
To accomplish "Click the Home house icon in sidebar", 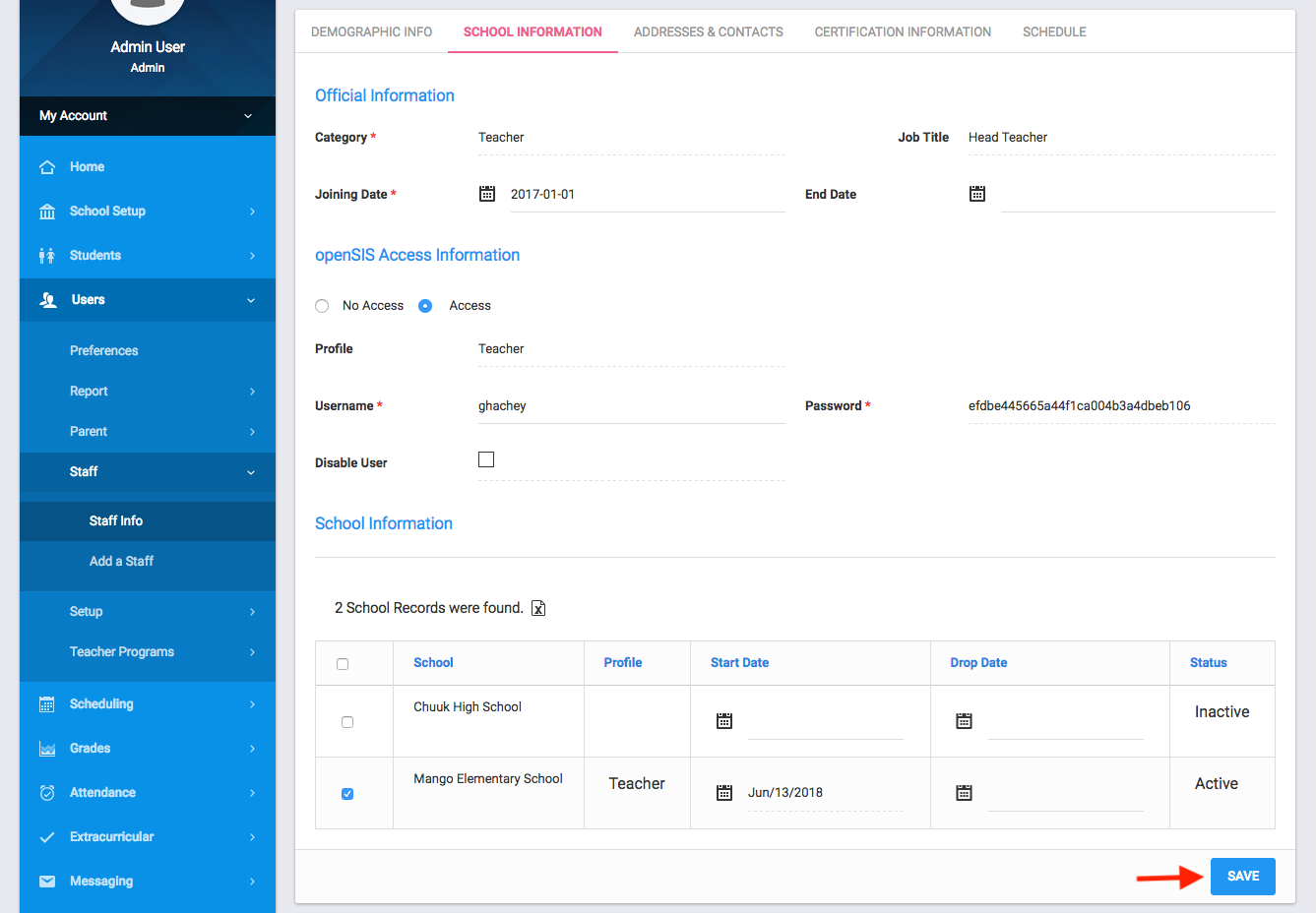I will [x=47, y=167].
